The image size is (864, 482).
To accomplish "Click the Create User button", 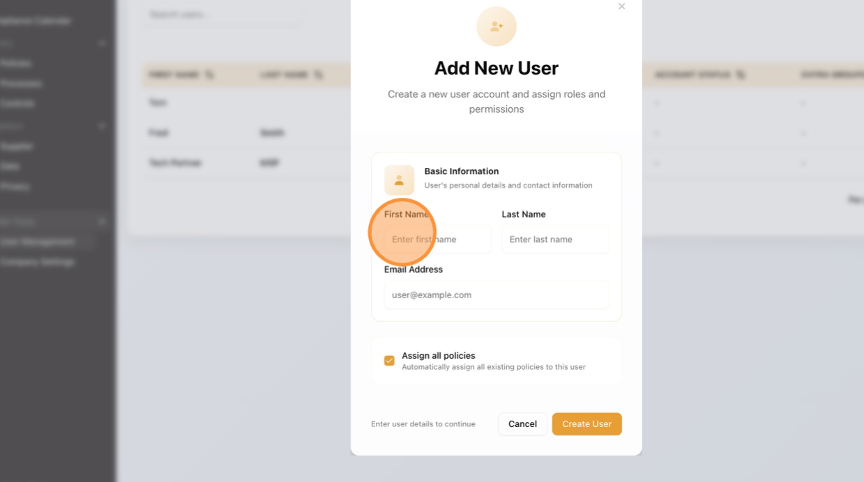I will pos(587,424).
